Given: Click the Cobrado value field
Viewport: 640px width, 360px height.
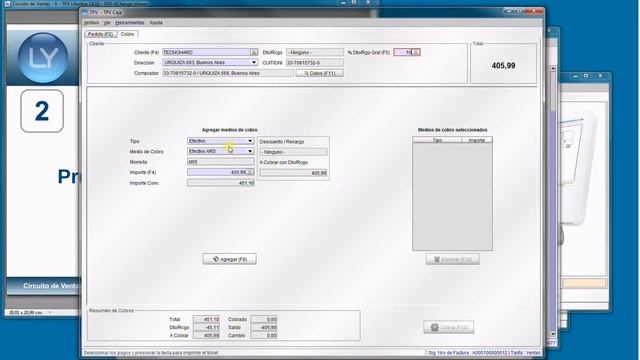Looking at the screenshot, I should [x=264, y=319].
